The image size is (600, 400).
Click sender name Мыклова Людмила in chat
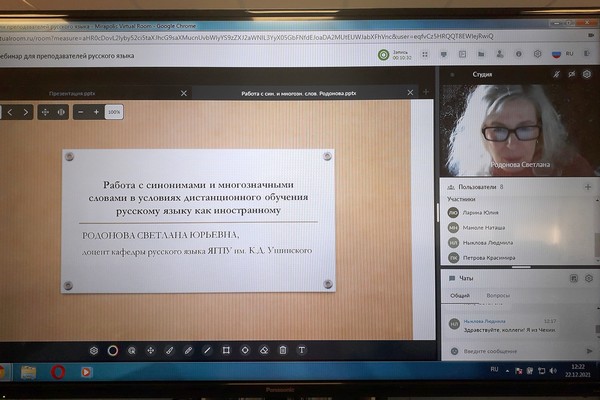484,322
